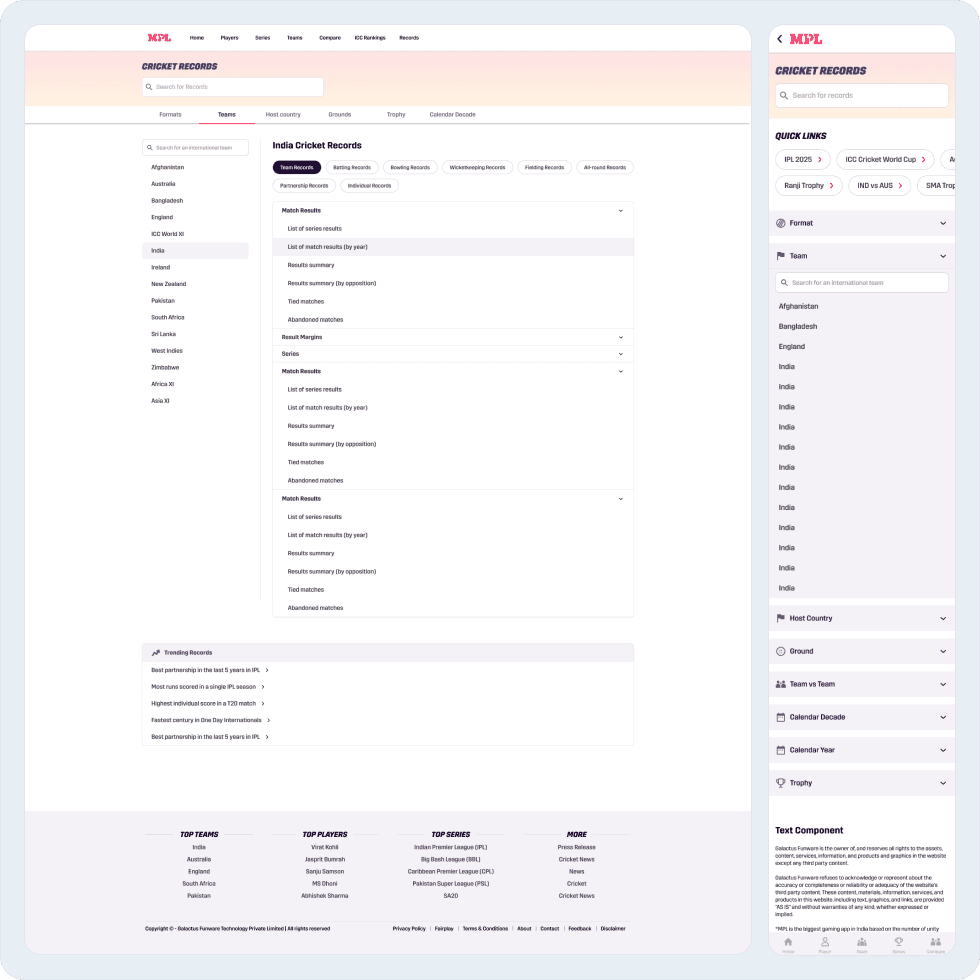The height and width of the screenshot is (980, 980).
Task: Open ICC Rankings in top navigation
Action: coord(370,38)
